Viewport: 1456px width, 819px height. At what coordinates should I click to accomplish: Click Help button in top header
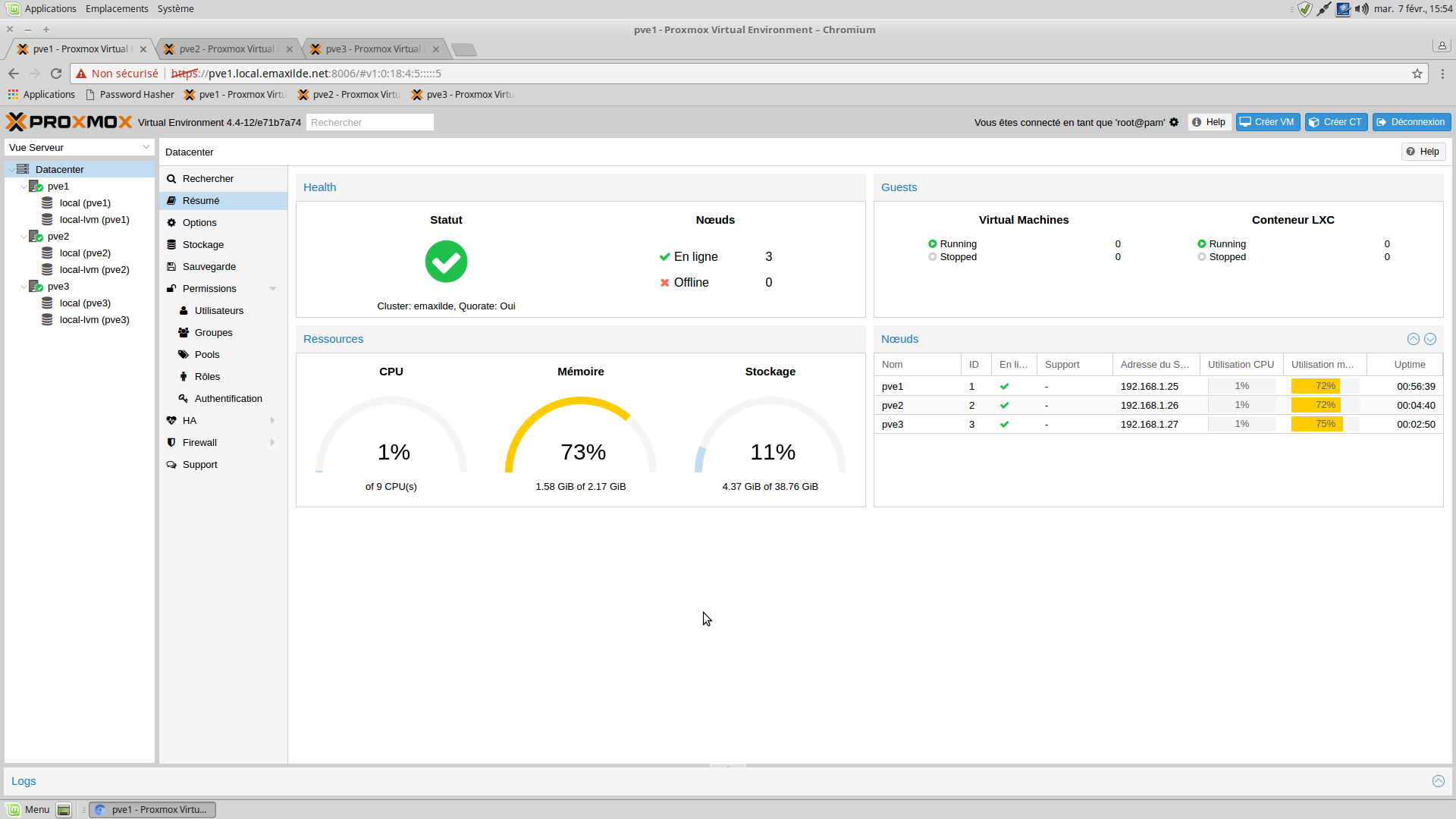tap(1209, 122)
